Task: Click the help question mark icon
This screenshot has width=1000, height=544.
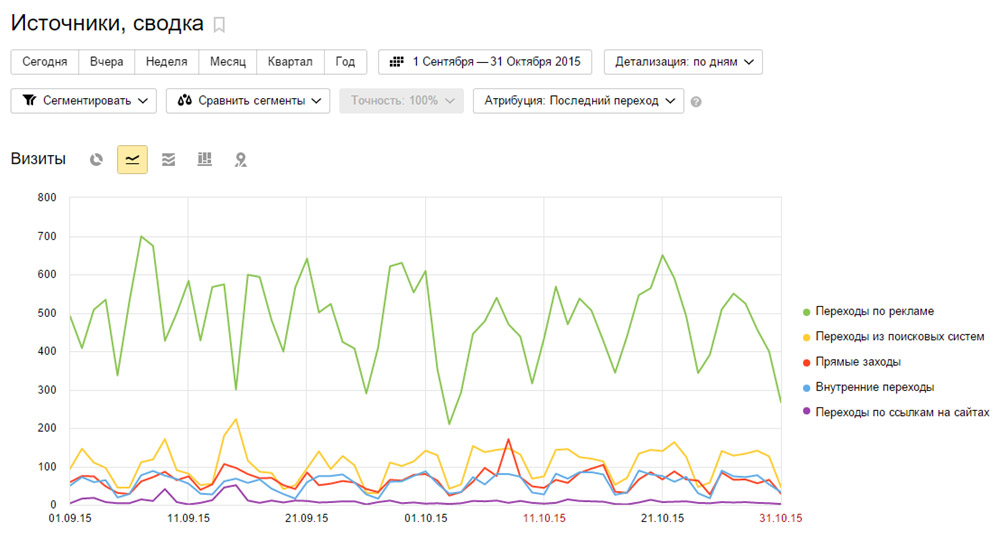Action: click(696, 101)
